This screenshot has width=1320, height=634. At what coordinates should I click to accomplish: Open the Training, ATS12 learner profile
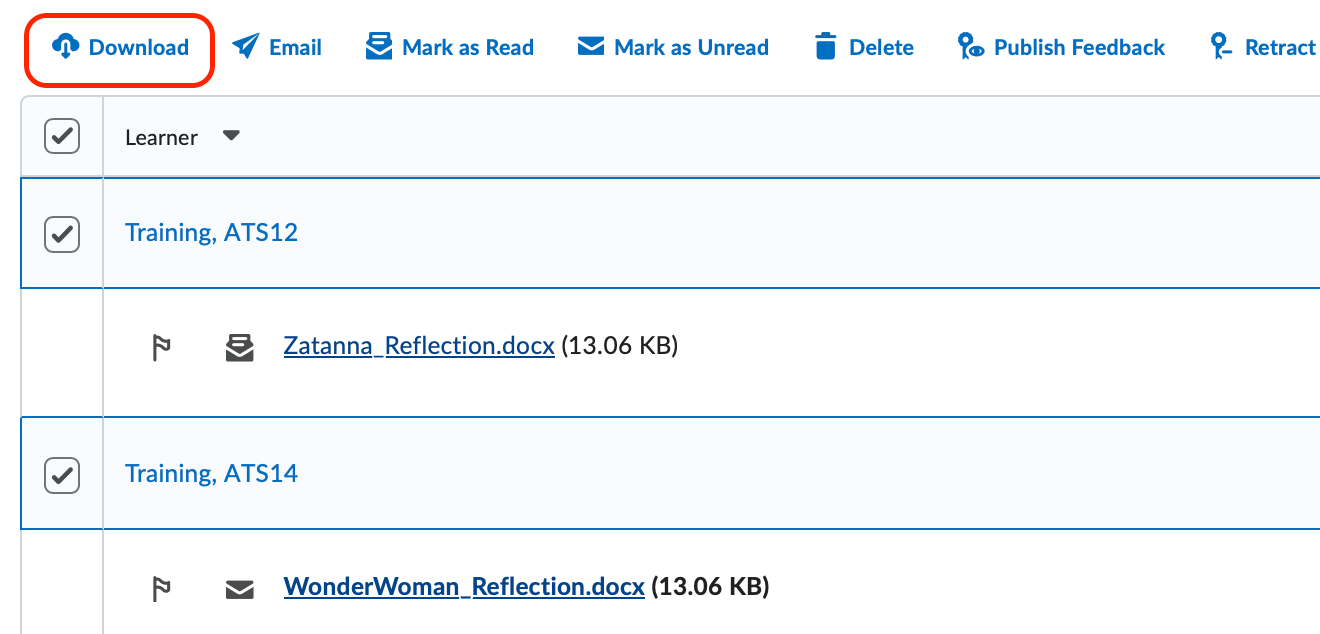coord(211,232)
